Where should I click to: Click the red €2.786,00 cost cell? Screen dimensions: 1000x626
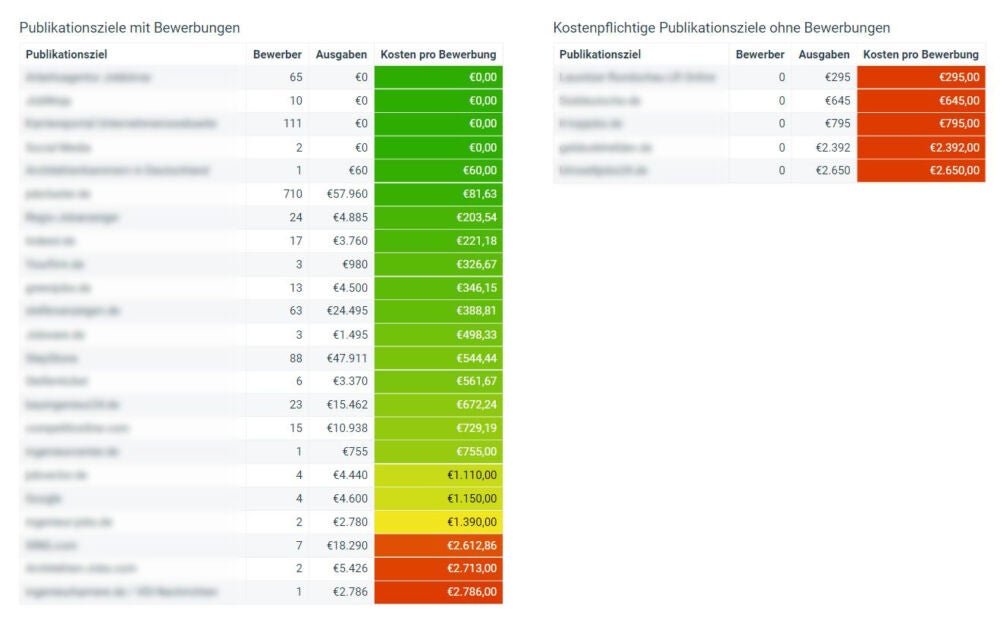tap(438, 592)
